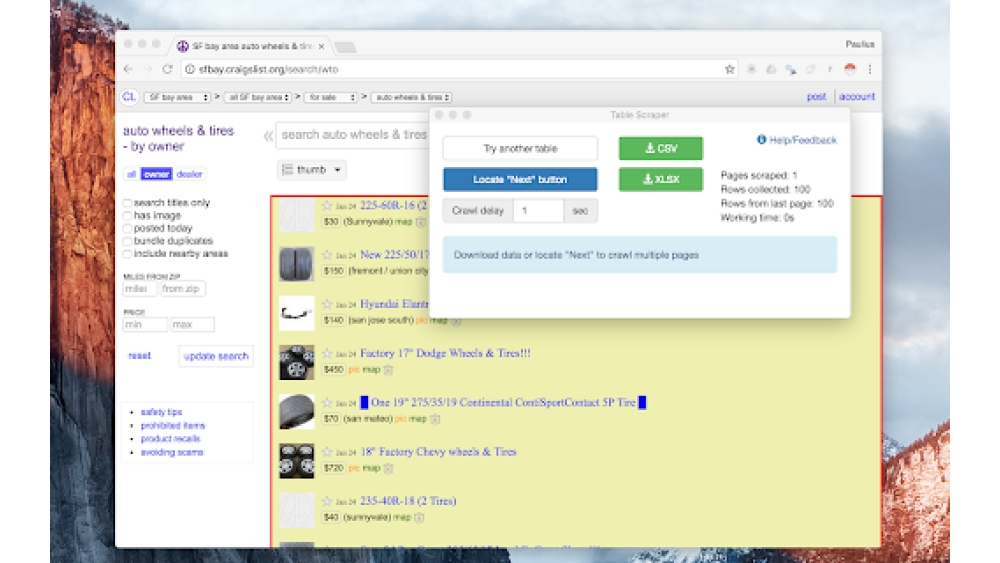Image resolution: width=1000 pixels, height=563 pixels.
Task: Enable search titles only checkbox
Action: (128, 203)
